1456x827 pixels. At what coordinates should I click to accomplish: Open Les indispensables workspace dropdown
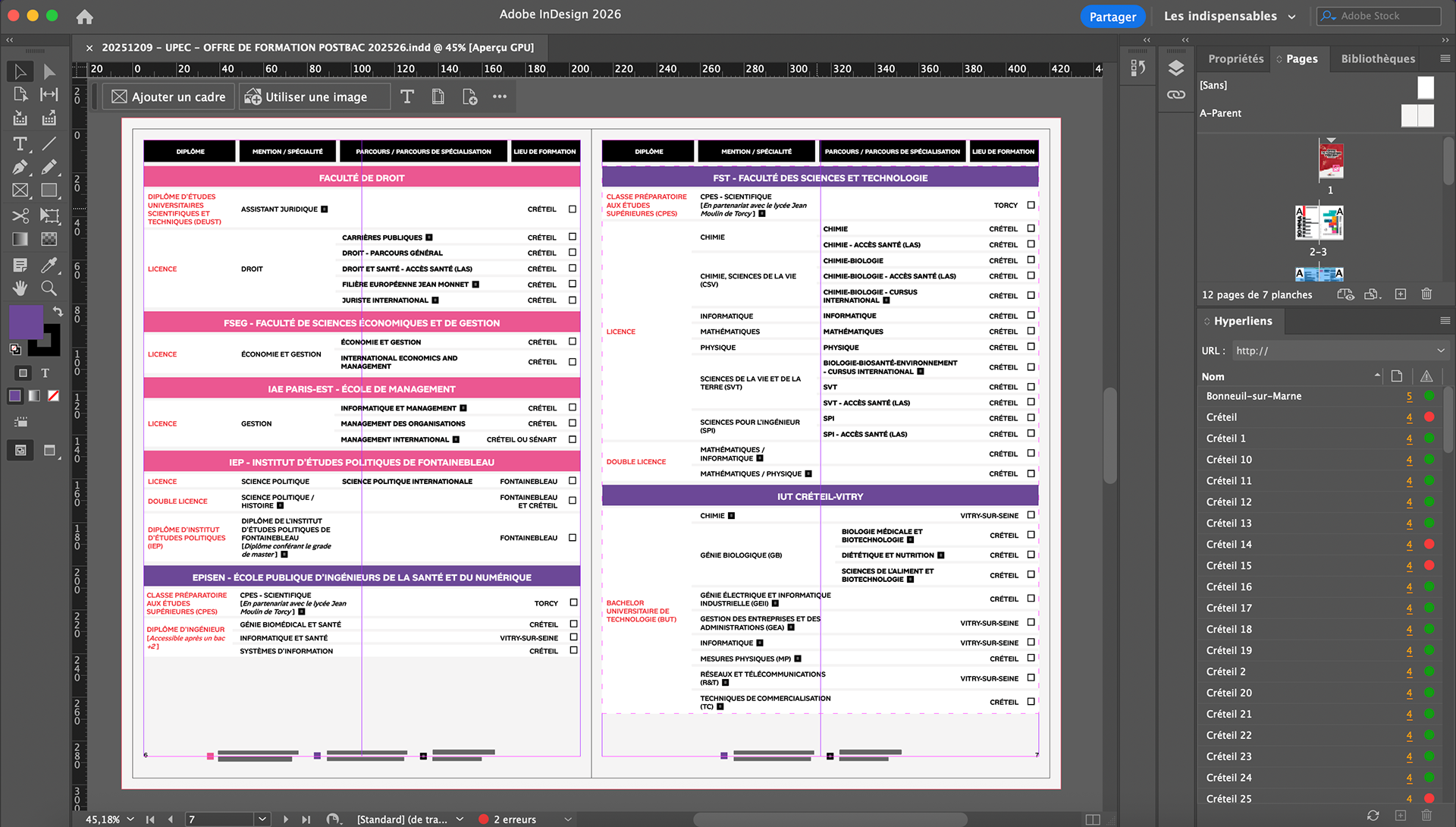pyautogui.click(x=1291, y=17)
